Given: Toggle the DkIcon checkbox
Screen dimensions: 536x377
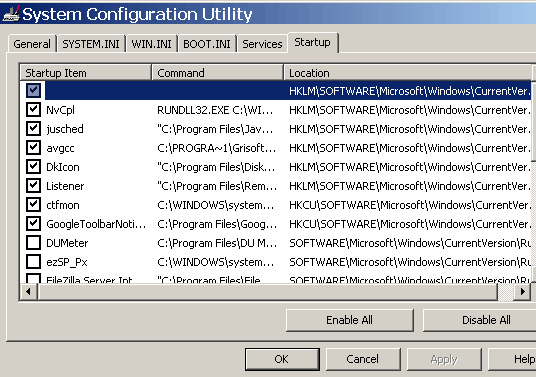Looking at the screenshot, I should [34, 167].
